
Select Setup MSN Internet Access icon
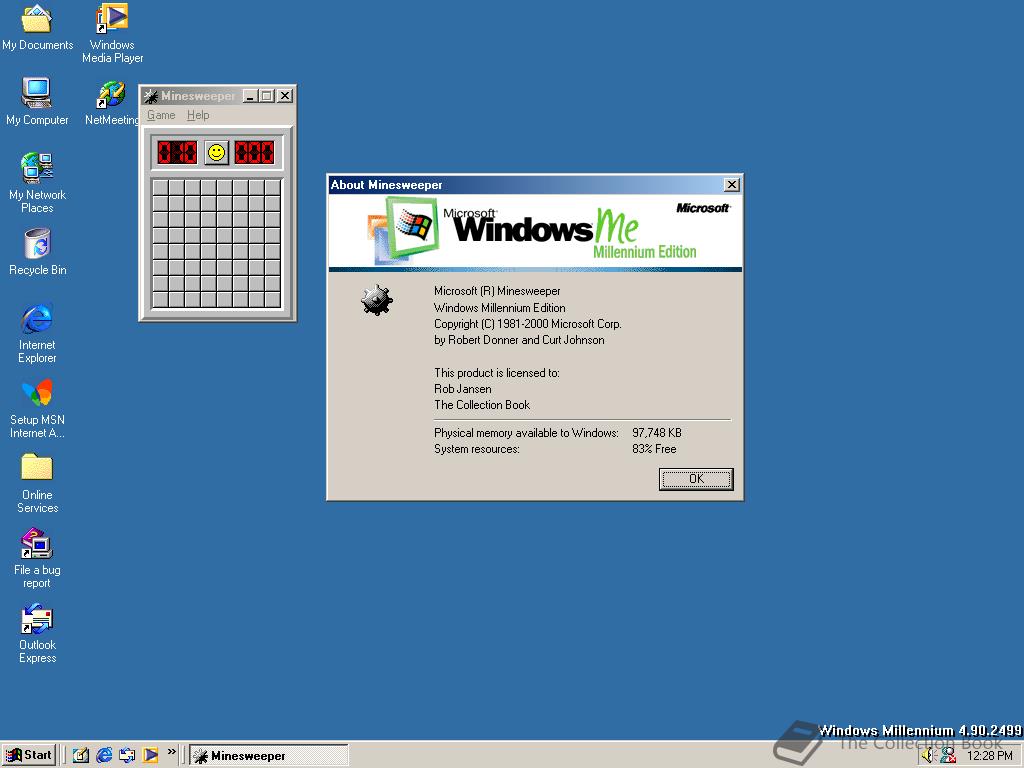[37, 408]
